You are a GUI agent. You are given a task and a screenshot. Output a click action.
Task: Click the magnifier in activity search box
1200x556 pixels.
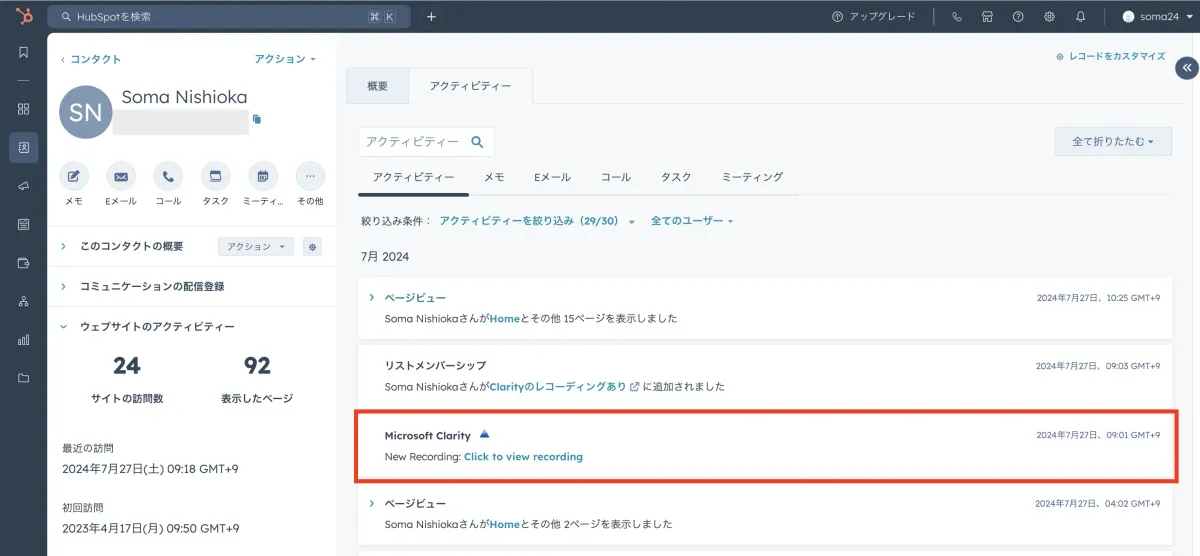(478, 142)
